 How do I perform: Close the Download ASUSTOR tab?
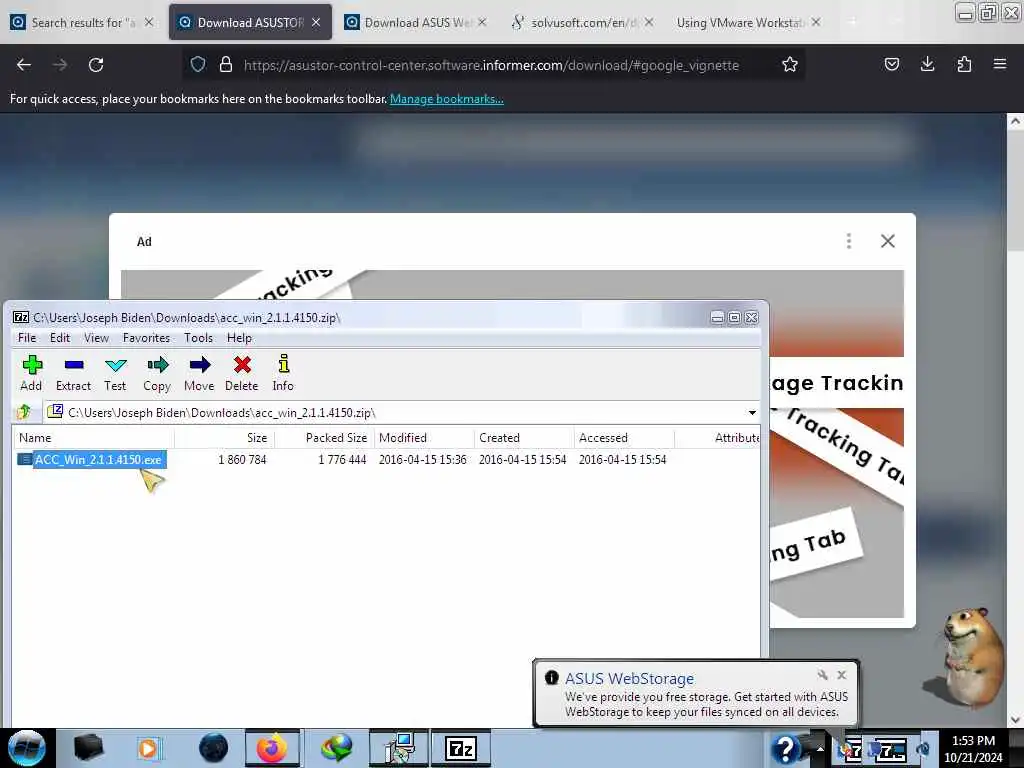[316, 22]
